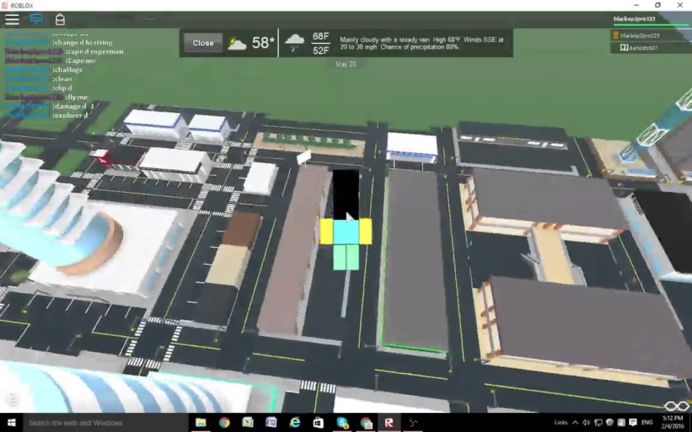This screenshot has height=432, width=692.
Task: Click the player name above health bar
Action: [634, 19]
